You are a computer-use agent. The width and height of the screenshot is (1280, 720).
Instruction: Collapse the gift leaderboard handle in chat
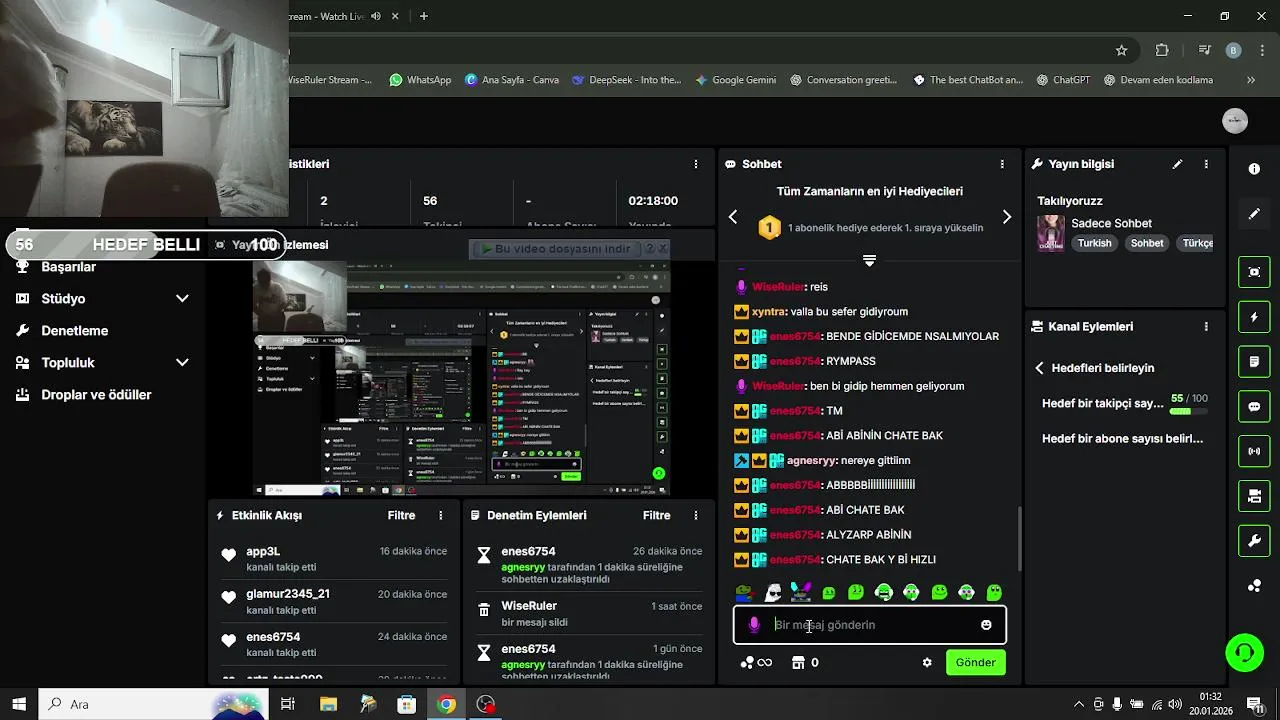tap(869, 260)
